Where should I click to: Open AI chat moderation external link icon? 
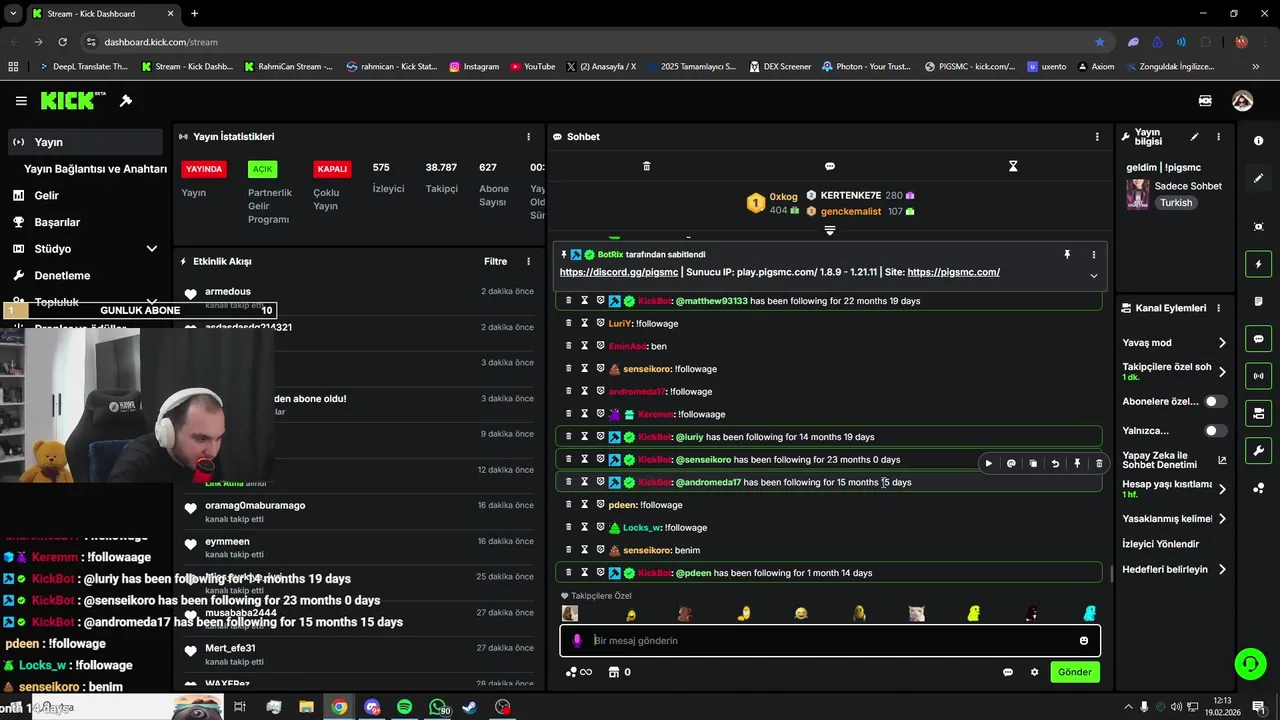(x=1222, y=460)
